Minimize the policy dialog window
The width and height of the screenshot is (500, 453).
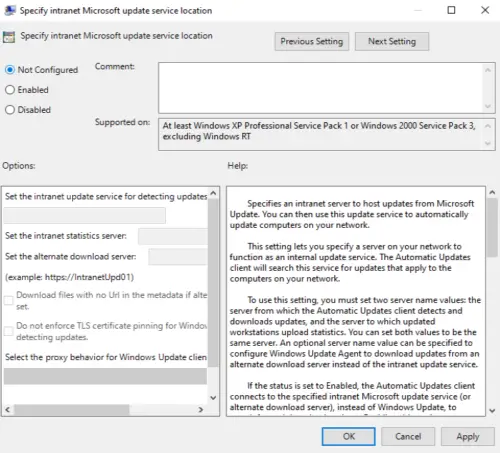(418, 10)
